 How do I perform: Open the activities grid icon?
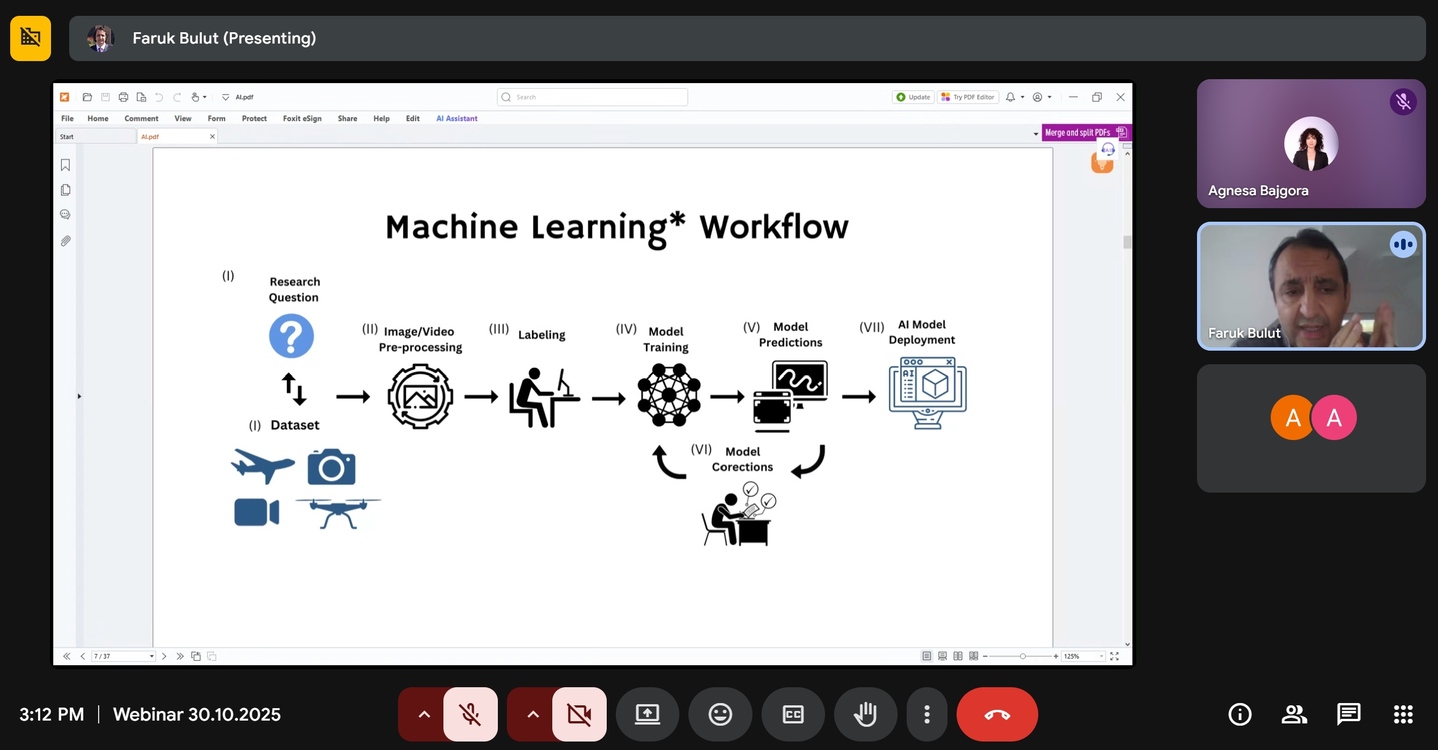[x=1403, y=714]
